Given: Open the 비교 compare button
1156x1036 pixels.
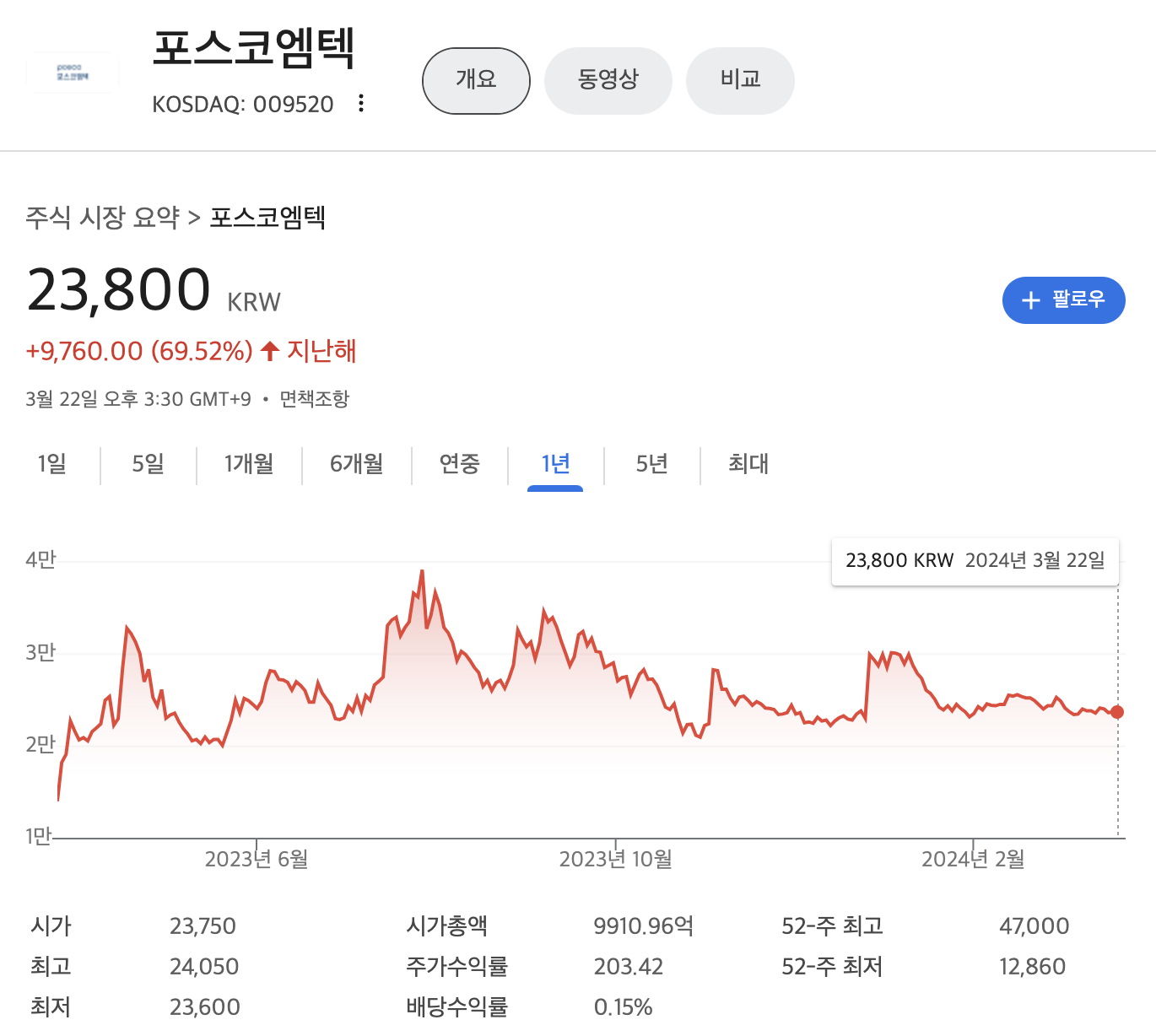Looking at the screenshot, I should click(740, 81).
